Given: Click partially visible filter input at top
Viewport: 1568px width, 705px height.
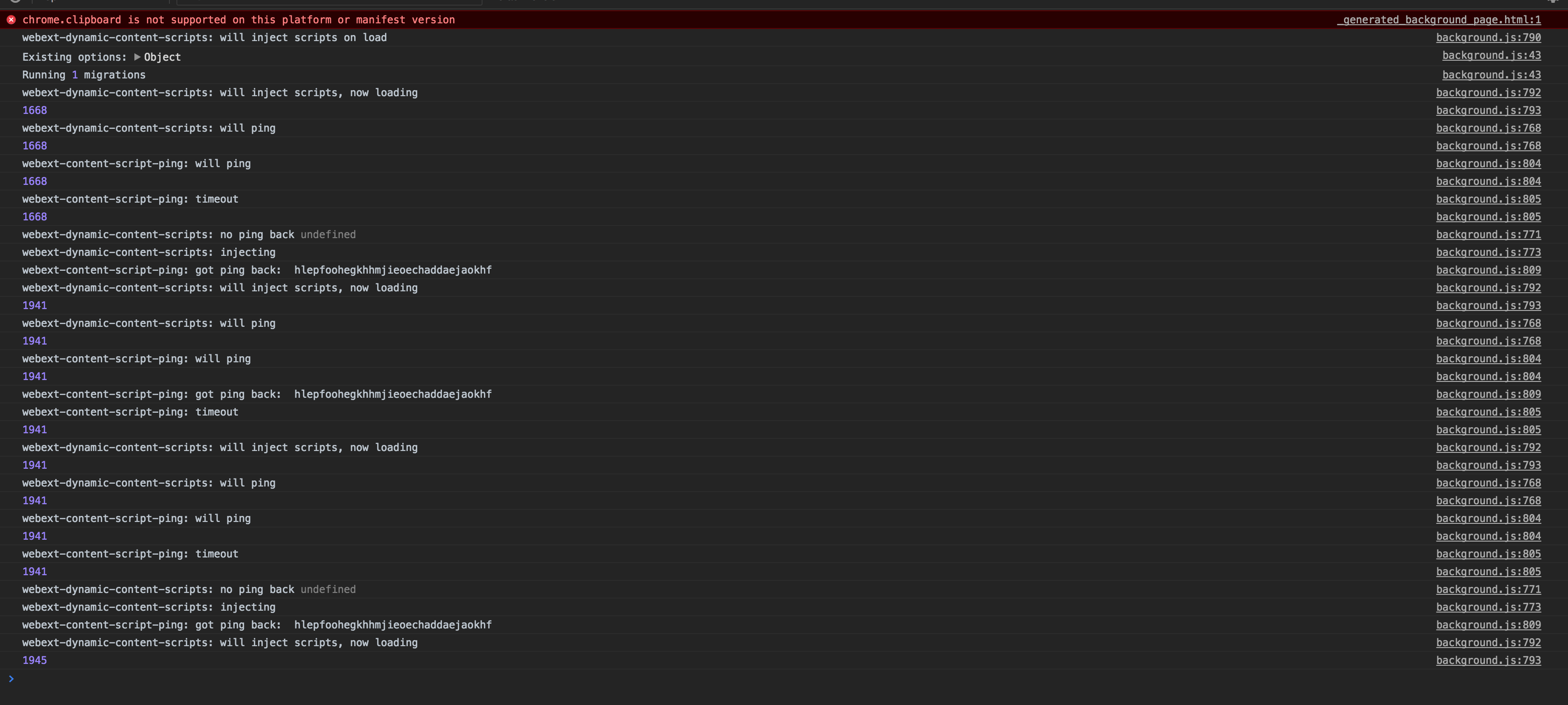Looking at the screenshot, I should [x=329, y=2].
